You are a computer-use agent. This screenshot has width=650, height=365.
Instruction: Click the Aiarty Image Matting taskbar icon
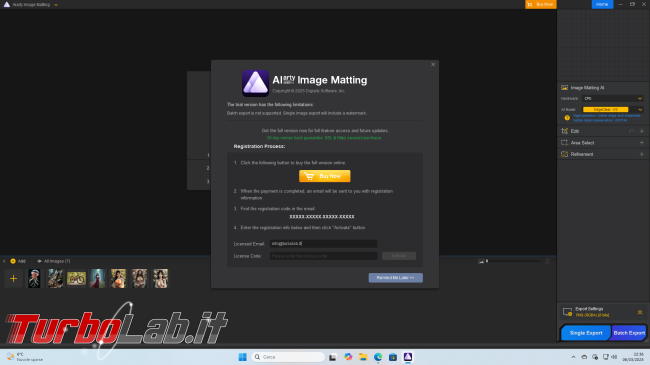click(408, 357)
